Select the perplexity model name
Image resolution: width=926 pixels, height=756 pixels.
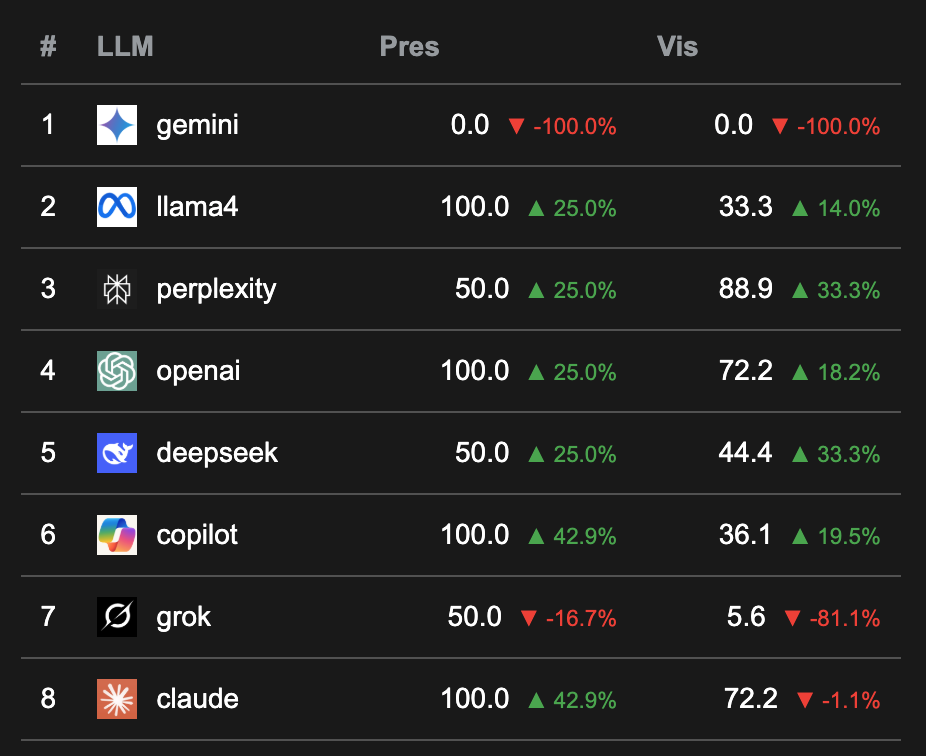(x=216, y=289)
